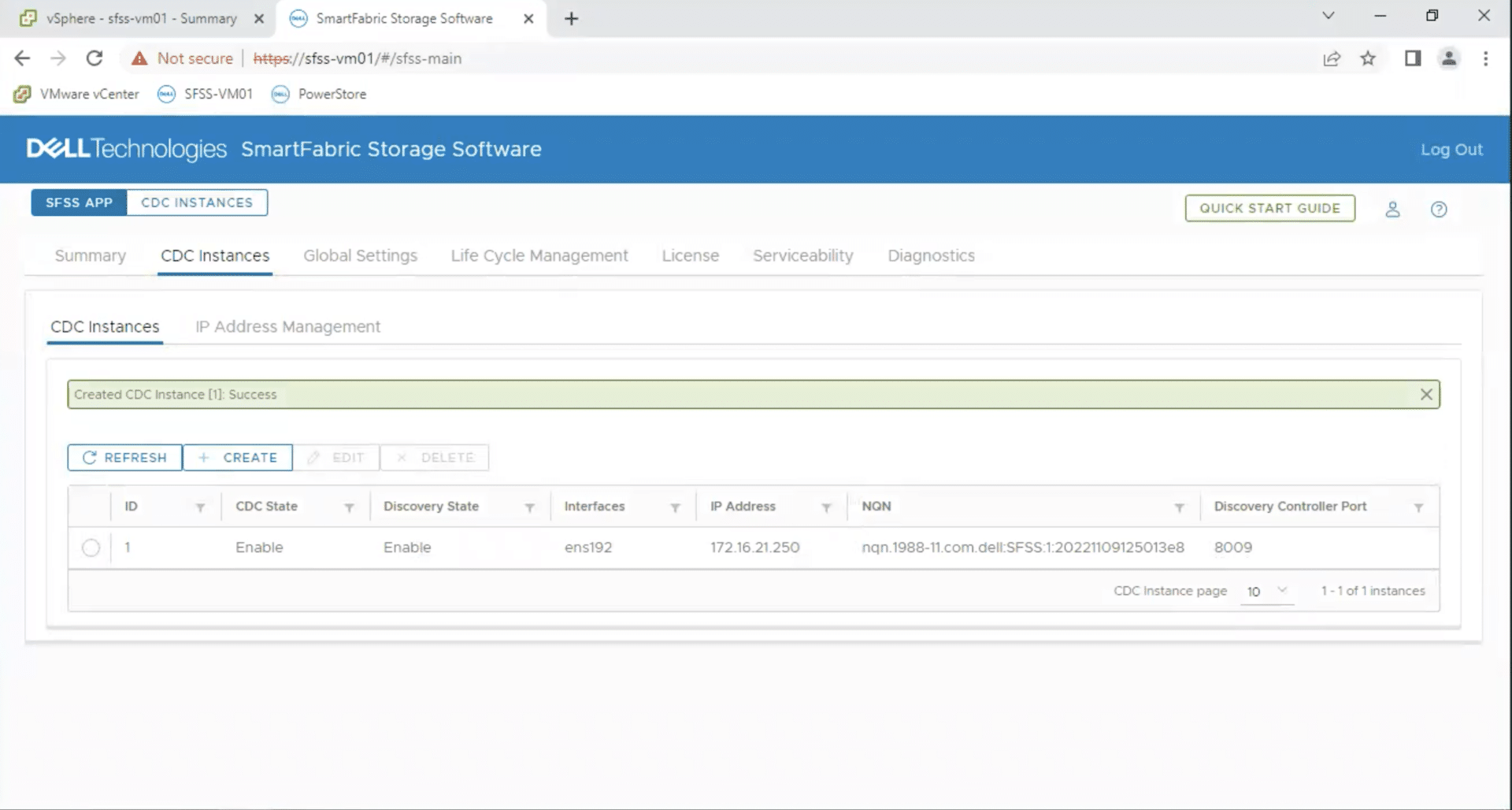
Task: Open the ID column filter
Action: tap(200, 507)
